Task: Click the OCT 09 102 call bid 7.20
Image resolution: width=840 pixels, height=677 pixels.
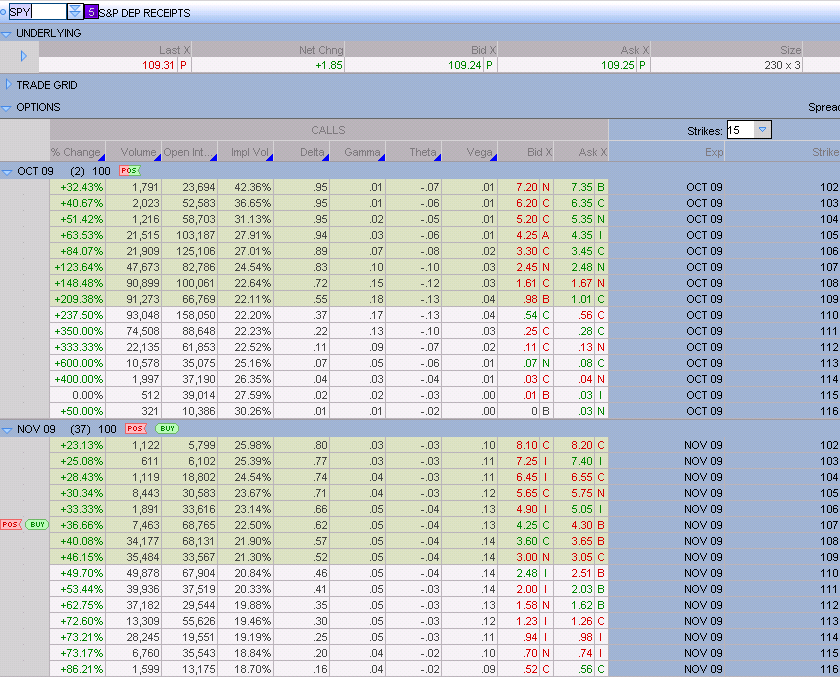Action: [527, 187]
